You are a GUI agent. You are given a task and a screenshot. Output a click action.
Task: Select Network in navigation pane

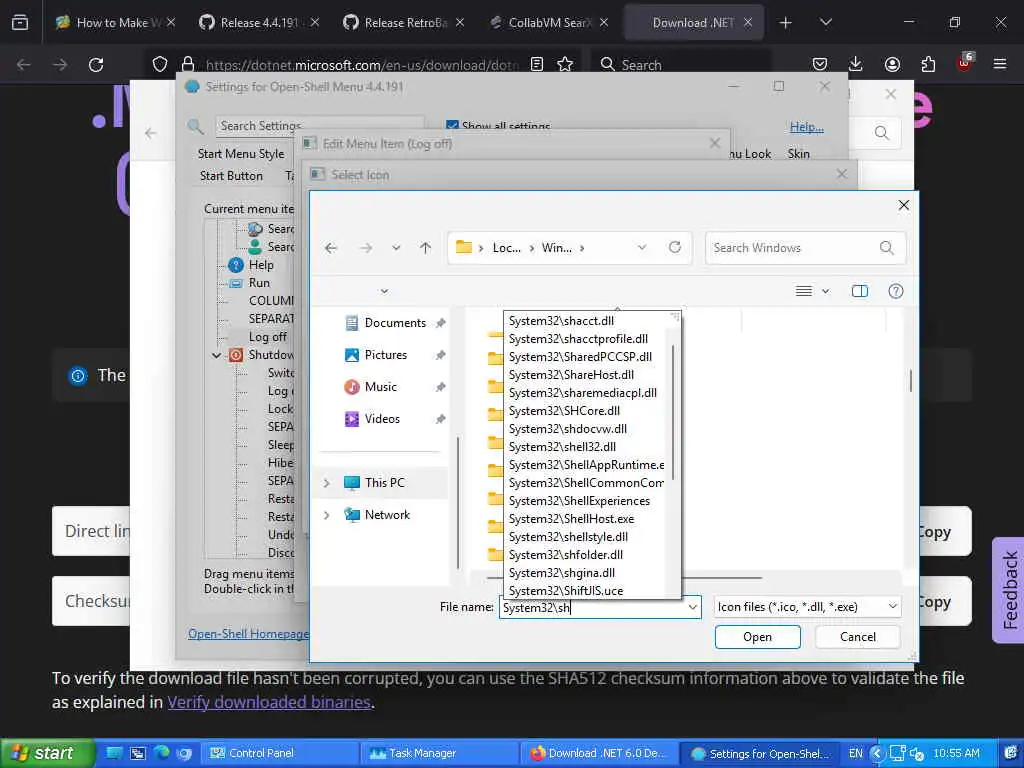387,515
